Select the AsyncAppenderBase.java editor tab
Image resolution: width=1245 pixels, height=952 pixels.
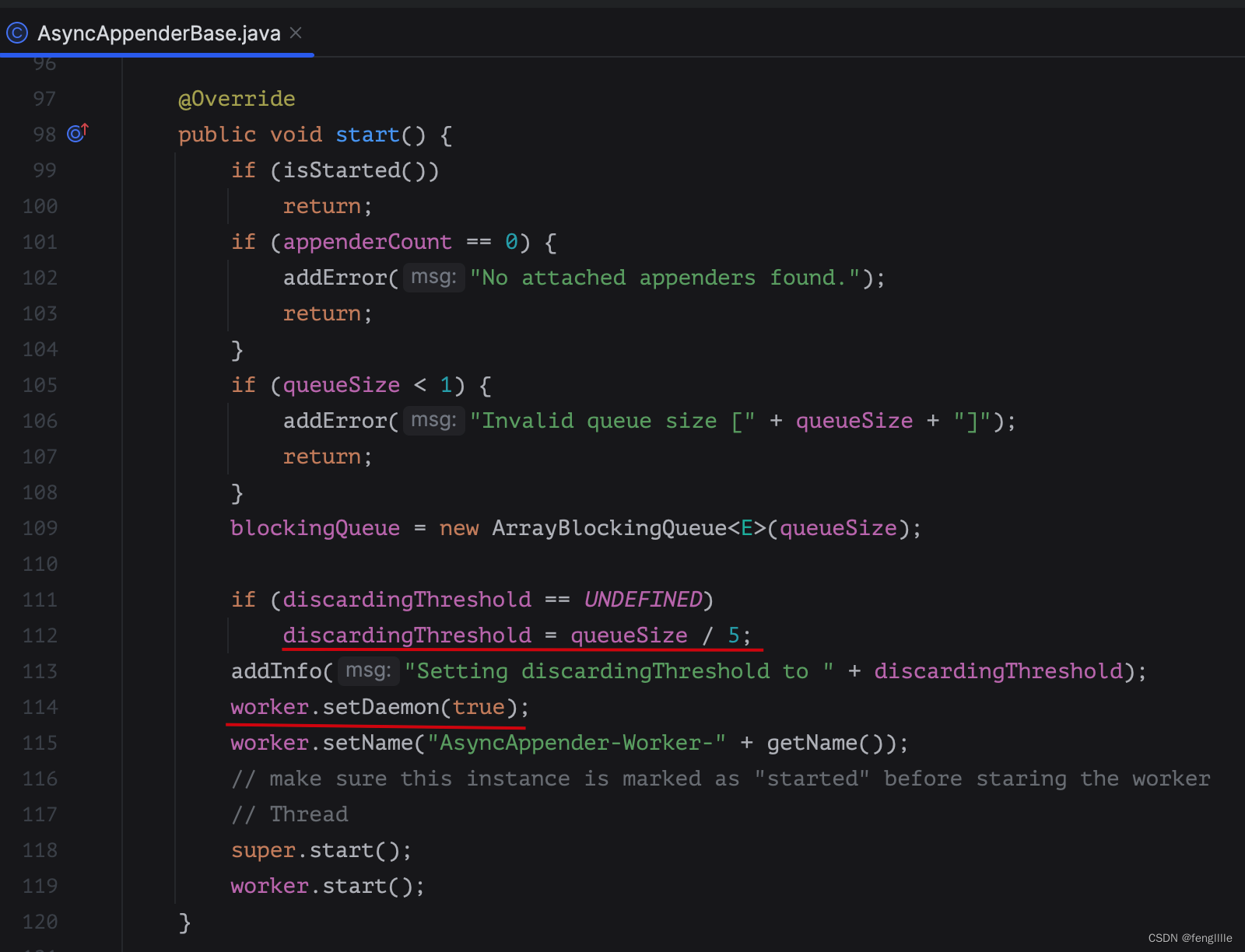point(156,33)
